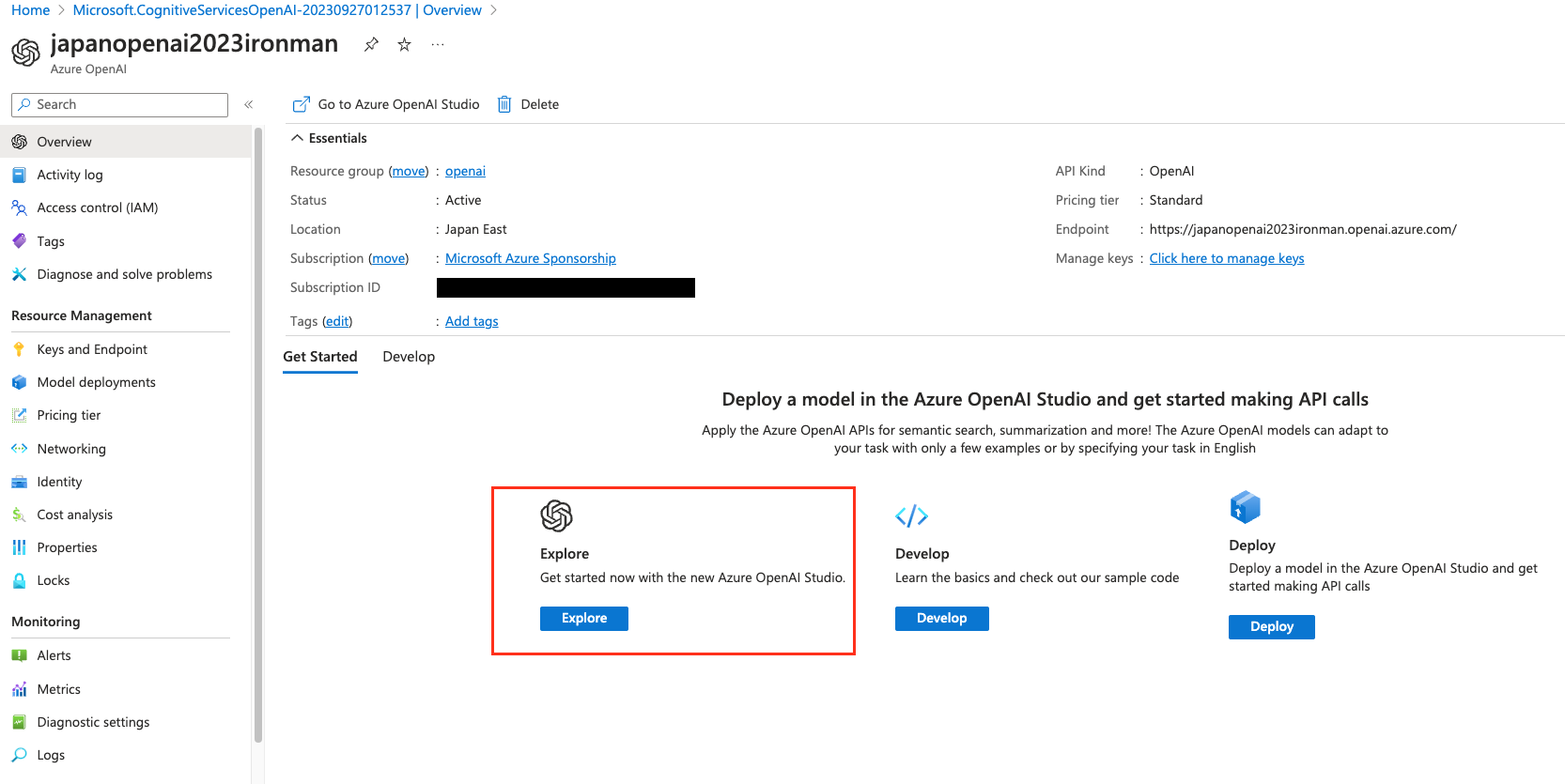This screenshot has width=1565, height=784.
Task: Click here to manage keys link
Action: (1227, 258)
